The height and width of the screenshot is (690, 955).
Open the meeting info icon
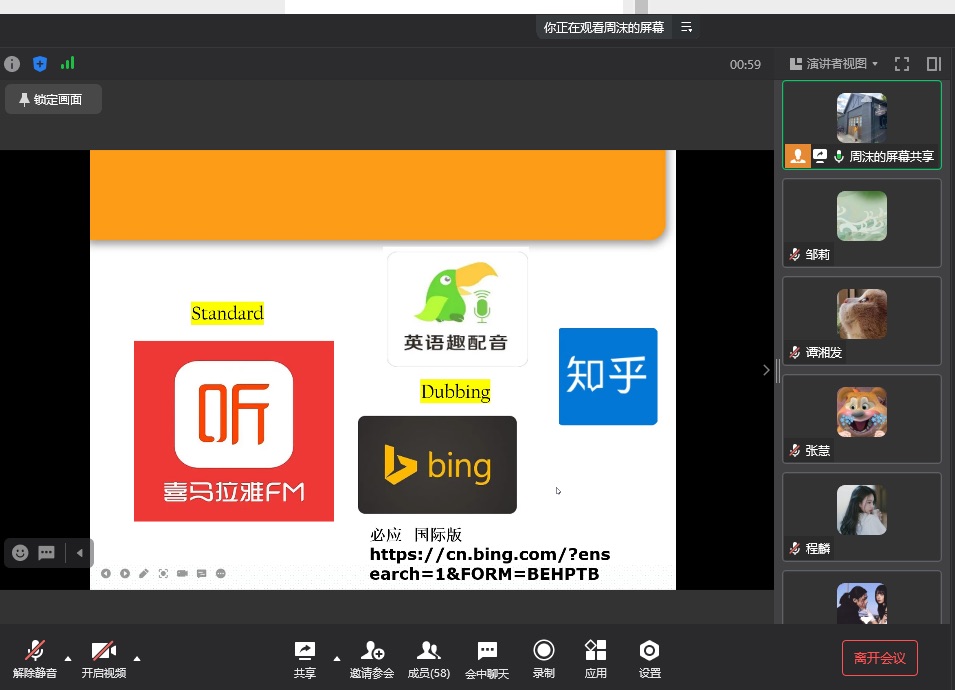(12, 64)
